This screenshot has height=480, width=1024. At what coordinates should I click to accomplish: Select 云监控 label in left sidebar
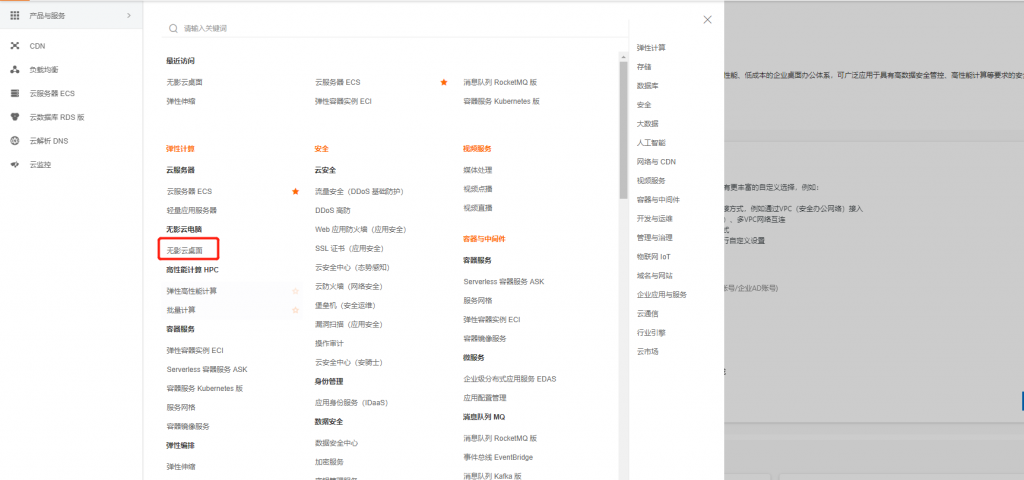[40, 165]
